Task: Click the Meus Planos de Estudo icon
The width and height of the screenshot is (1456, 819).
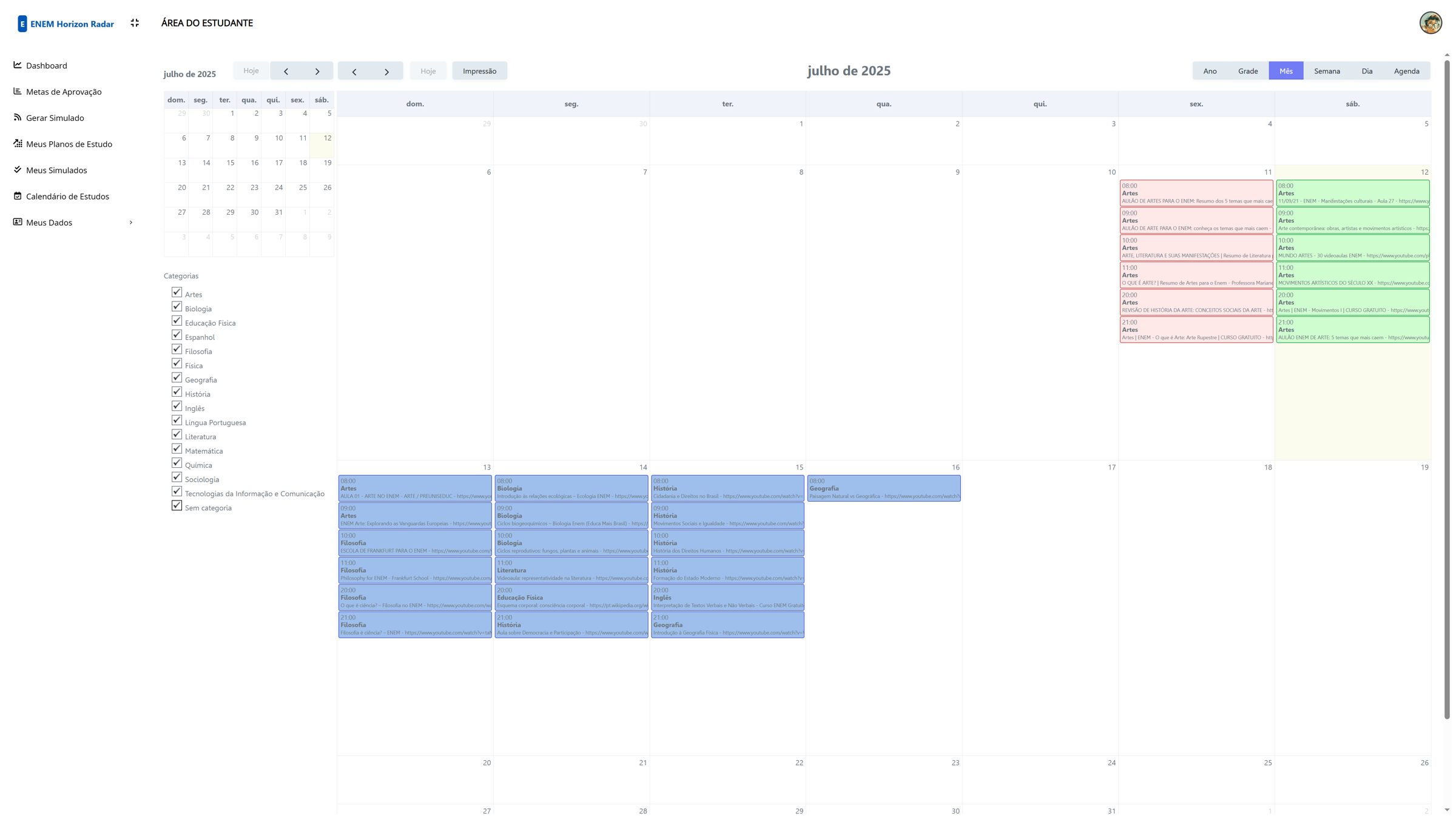Action: pos(18,143)
